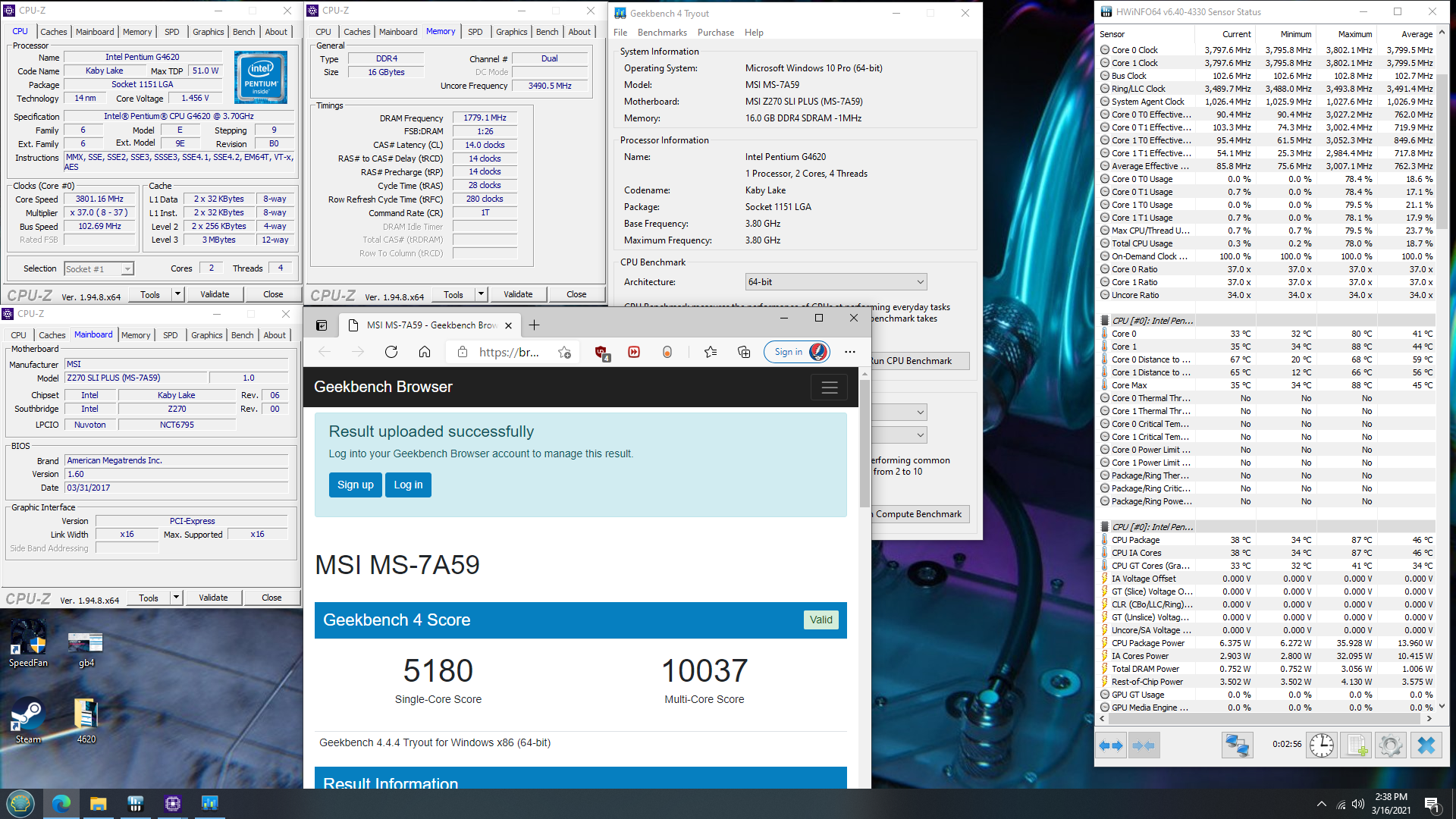Open File Explorer from taskbar
The image size is (1456, 819).
tap(98, 803)
